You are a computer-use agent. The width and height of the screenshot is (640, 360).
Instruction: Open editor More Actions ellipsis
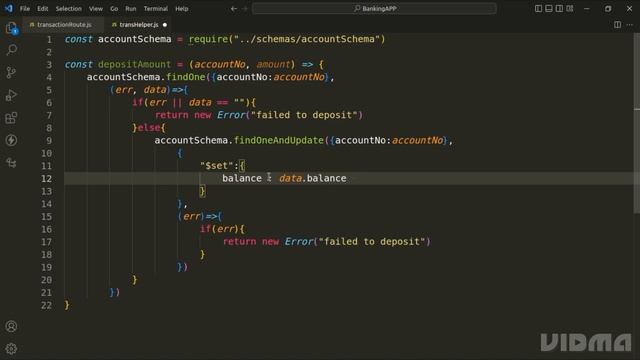click(x=630, y=25)
